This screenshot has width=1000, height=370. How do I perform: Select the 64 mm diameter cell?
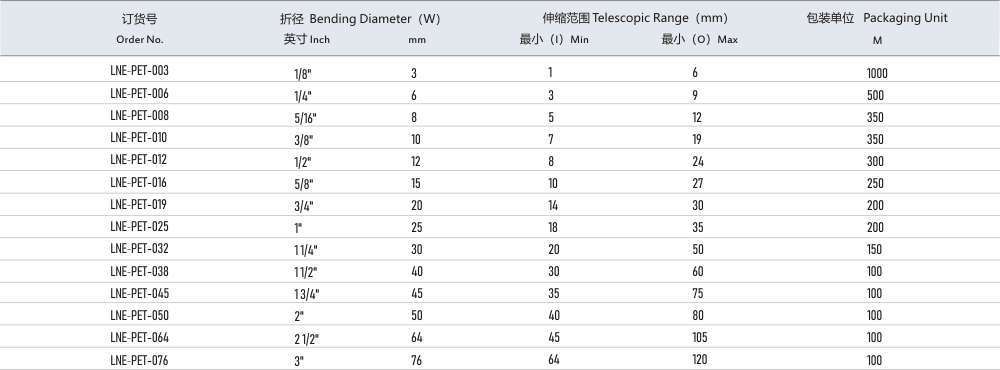(416, 337)
